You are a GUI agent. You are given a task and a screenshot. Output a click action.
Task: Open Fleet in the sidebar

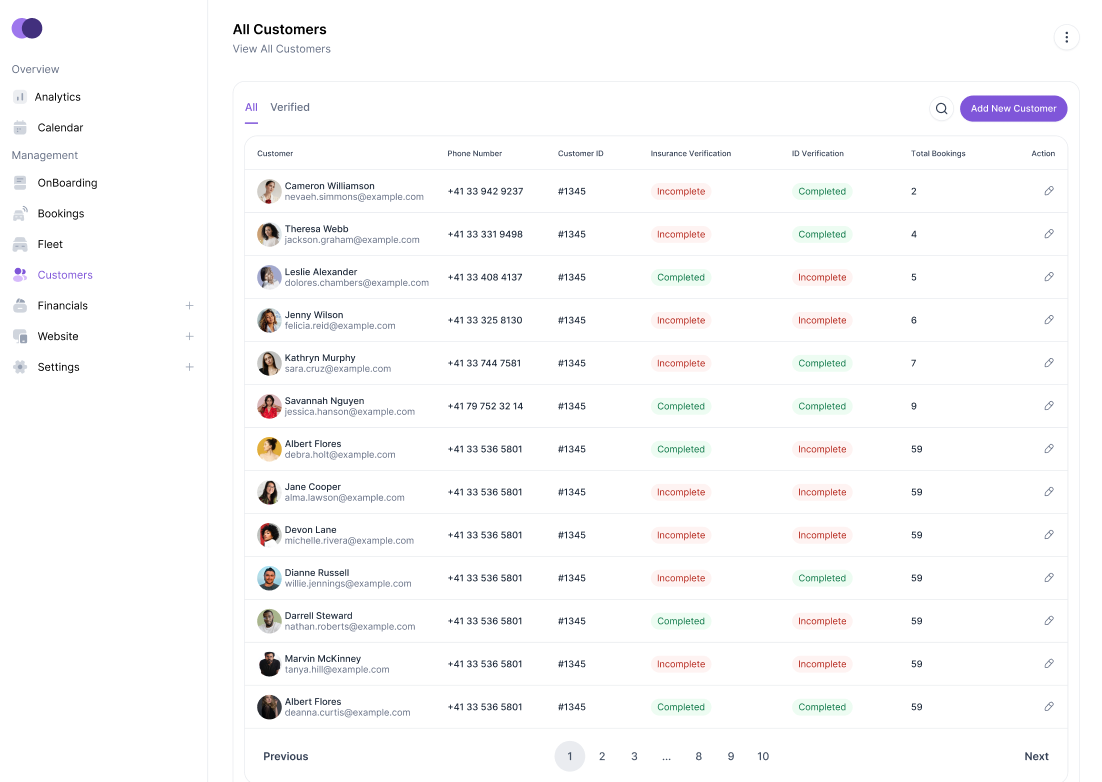[x=50, y=244]
